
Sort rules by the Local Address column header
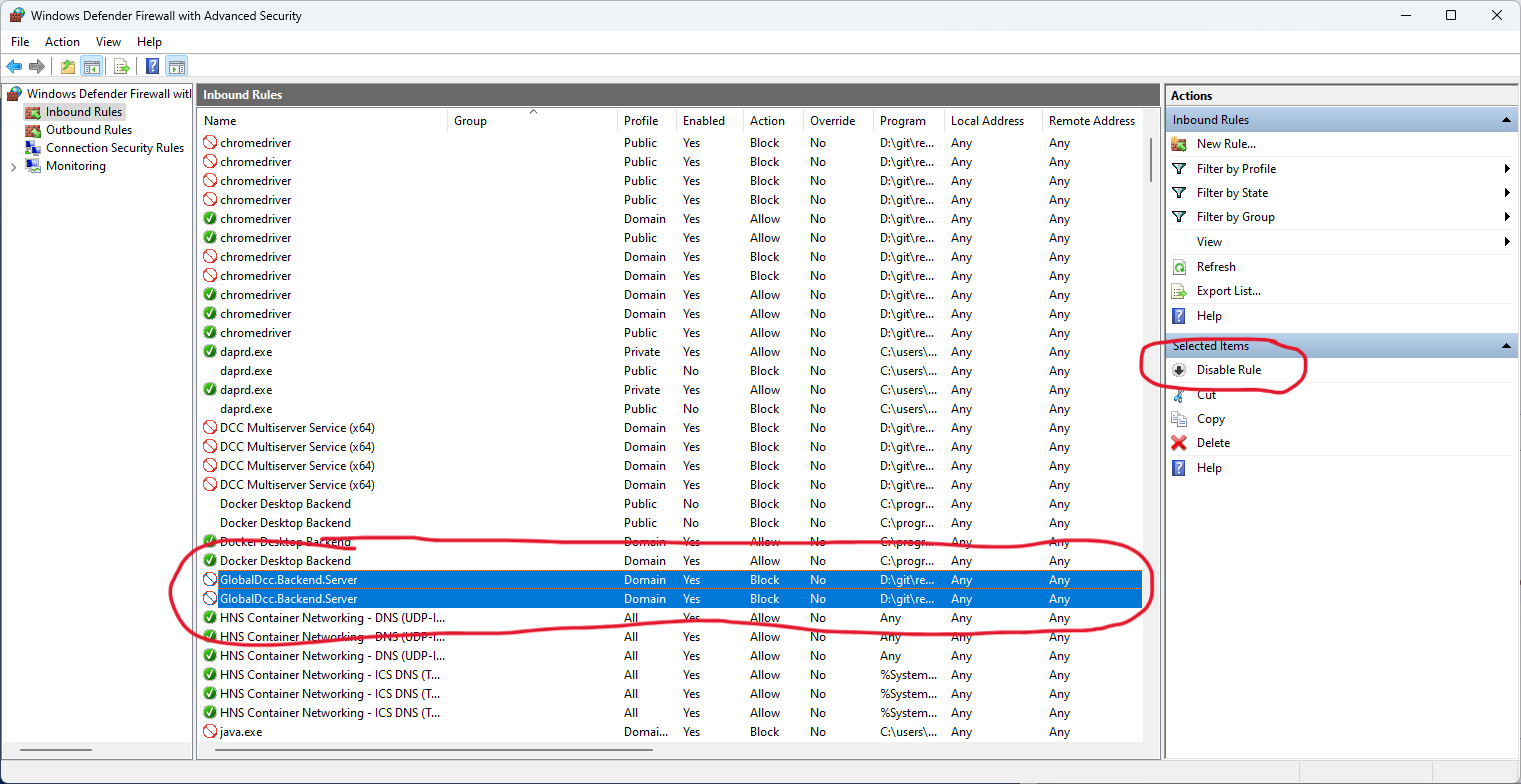coord(993,121)
